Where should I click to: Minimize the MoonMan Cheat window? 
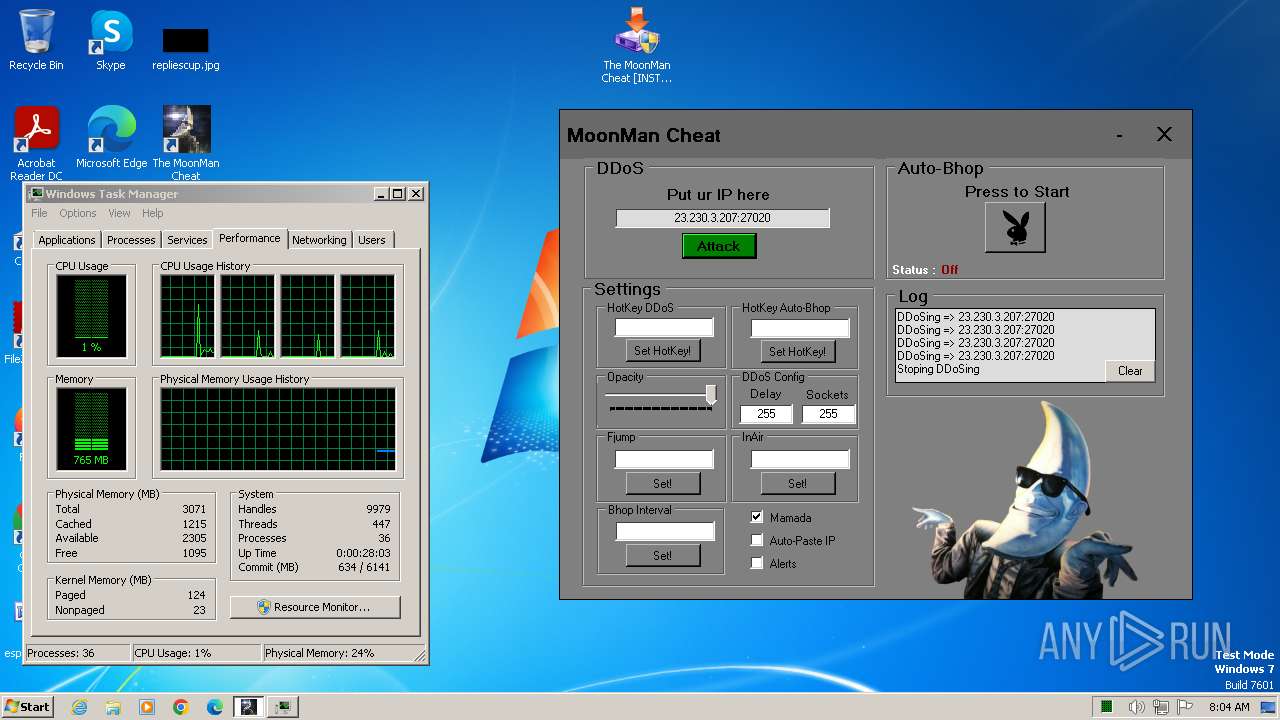(x=1119, y=135)
